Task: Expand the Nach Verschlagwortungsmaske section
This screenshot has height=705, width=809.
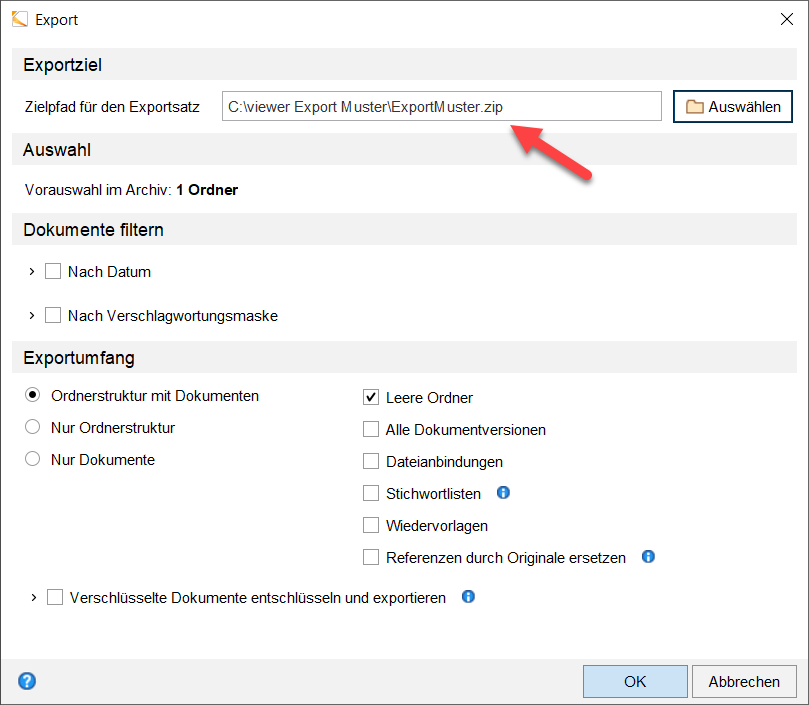Action: 31,315
